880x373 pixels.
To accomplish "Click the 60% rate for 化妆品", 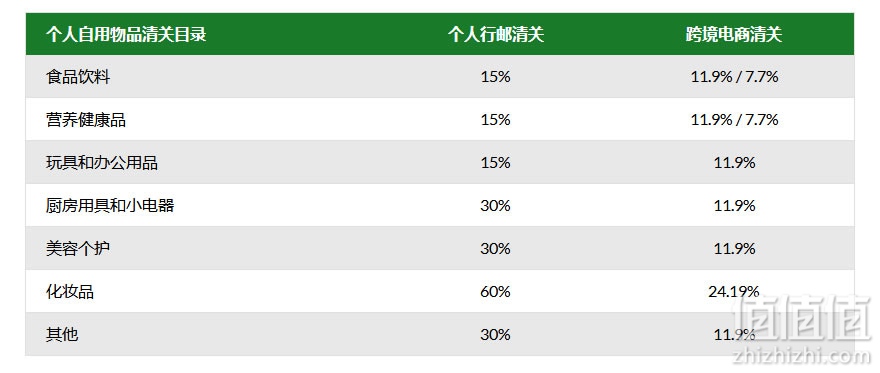I will click(x=496, y=292).
